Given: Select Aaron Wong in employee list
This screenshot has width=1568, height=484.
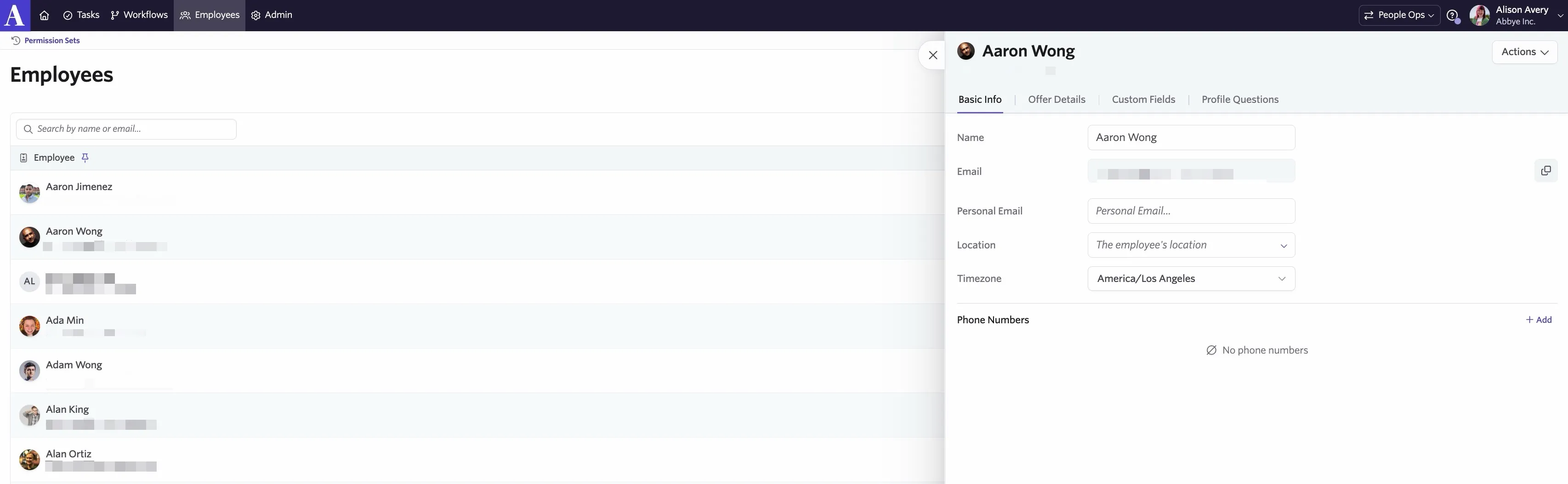Looking at the screenshot, I should click(x=477, y=237).
